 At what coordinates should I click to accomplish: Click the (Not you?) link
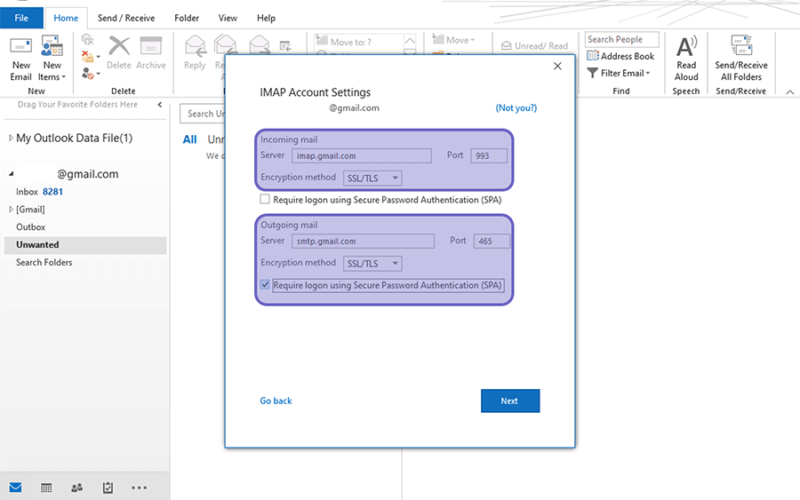[x=516, y=108]
